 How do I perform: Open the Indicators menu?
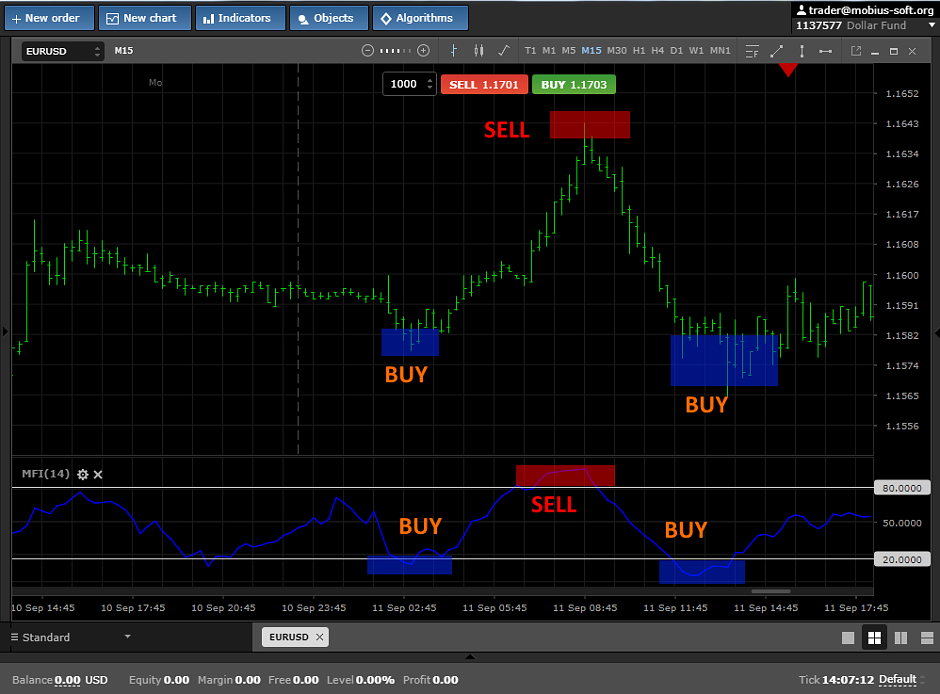click(240, 19)
